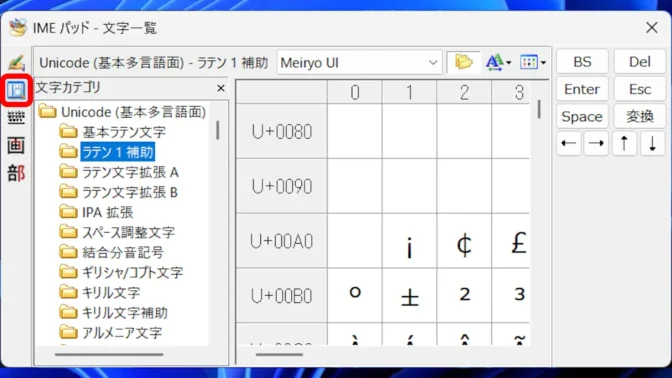Select the stroke count 画 icon

coord(16,146)
